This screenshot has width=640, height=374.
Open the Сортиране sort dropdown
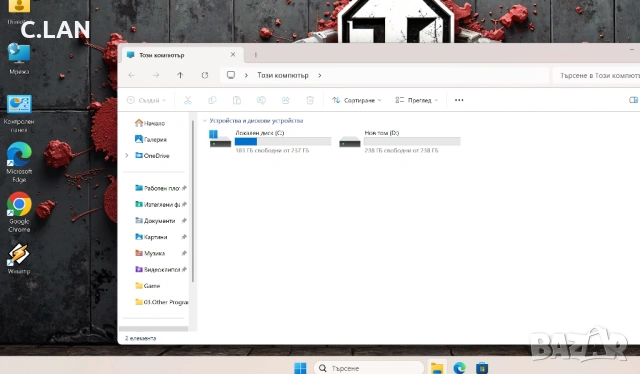point(357,100)
